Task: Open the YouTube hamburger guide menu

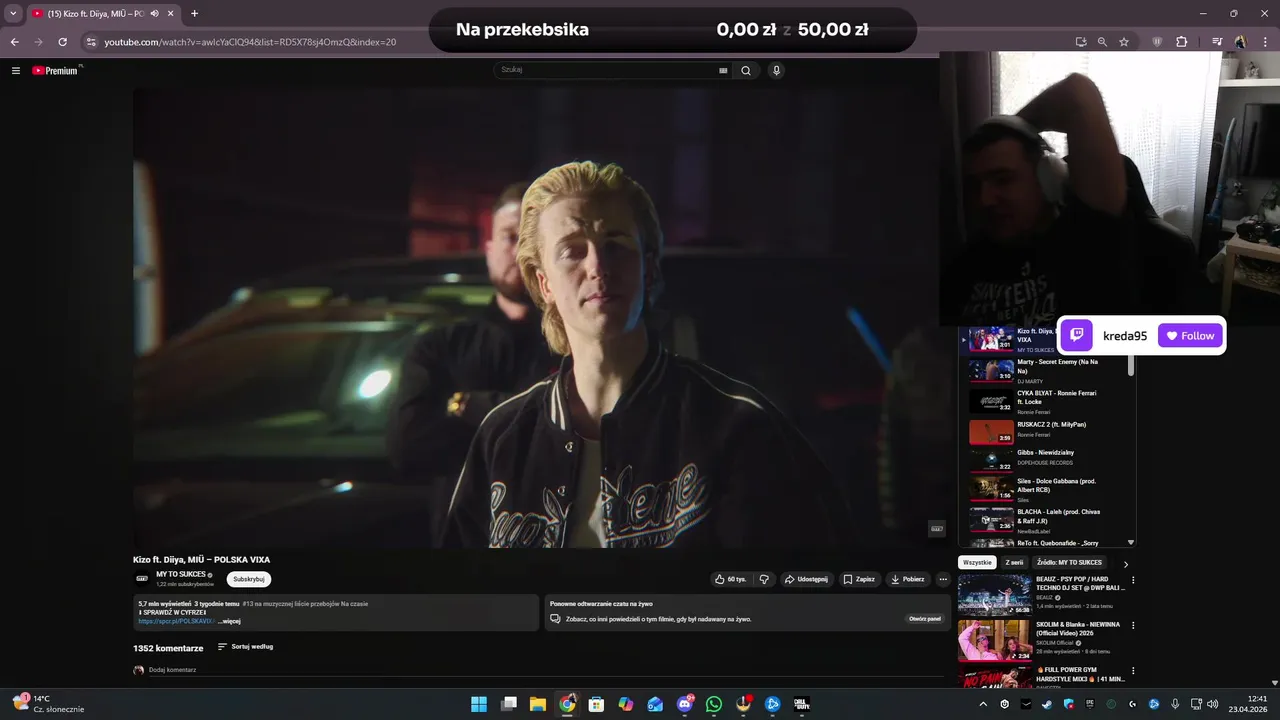Action: click(x=16, y=71)
